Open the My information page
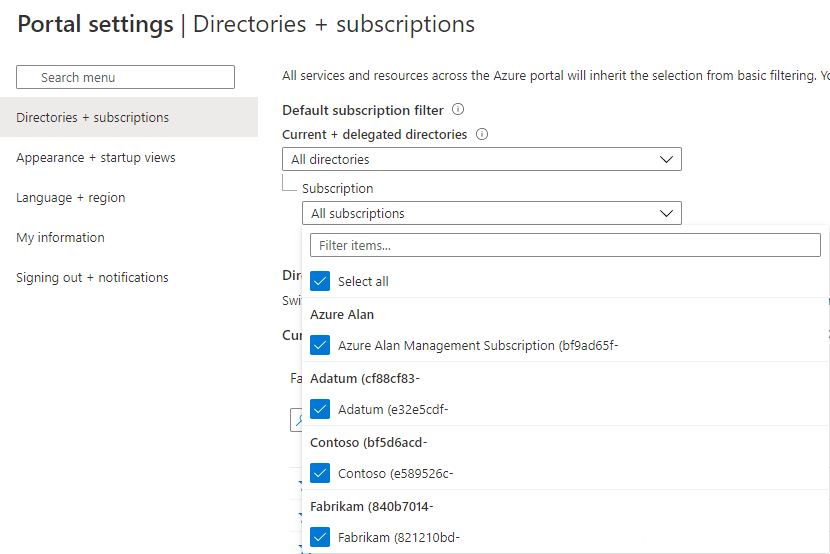 60,237
